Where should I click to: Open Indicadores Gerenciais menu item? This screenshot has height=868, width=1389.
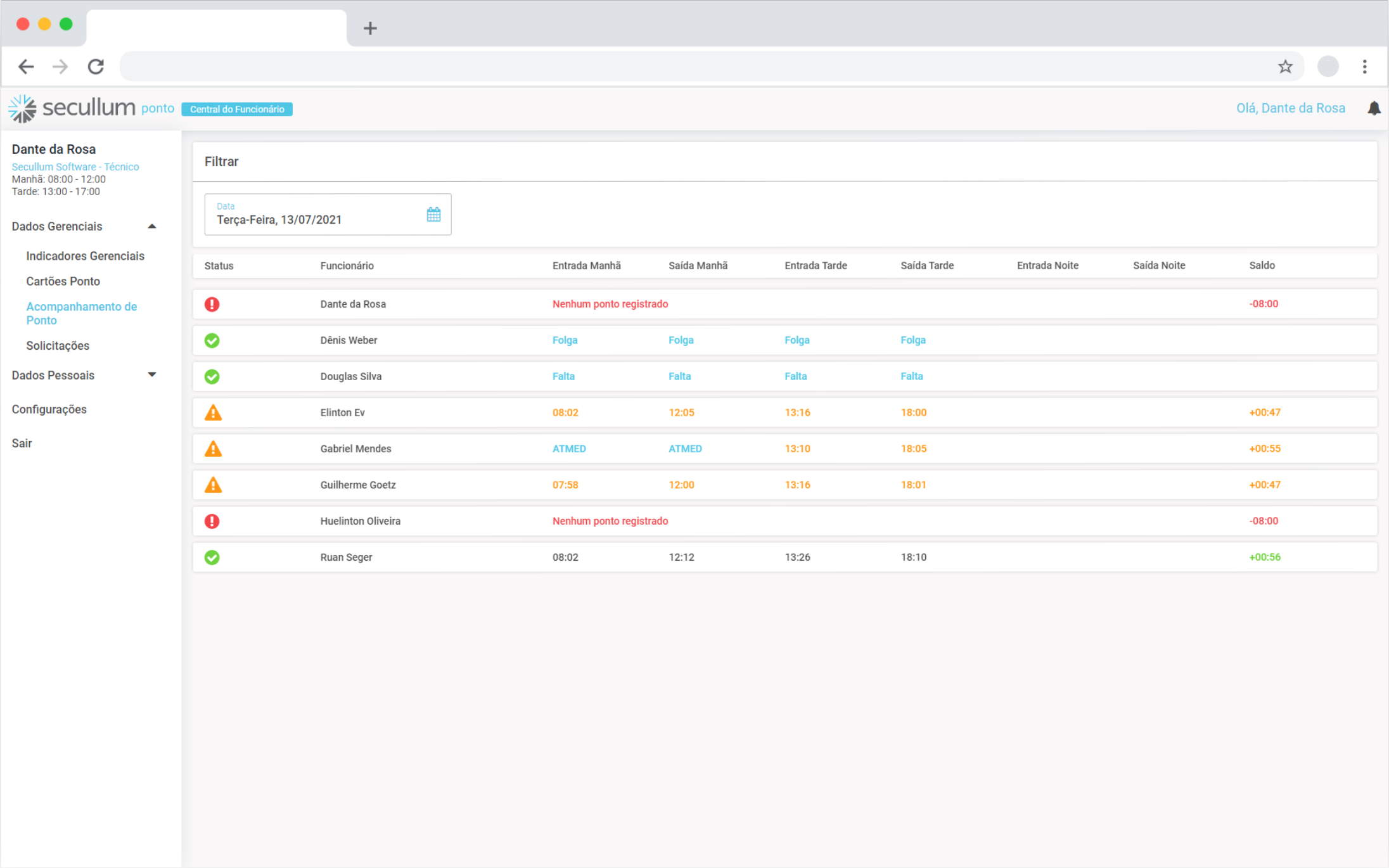click(85, 256)
